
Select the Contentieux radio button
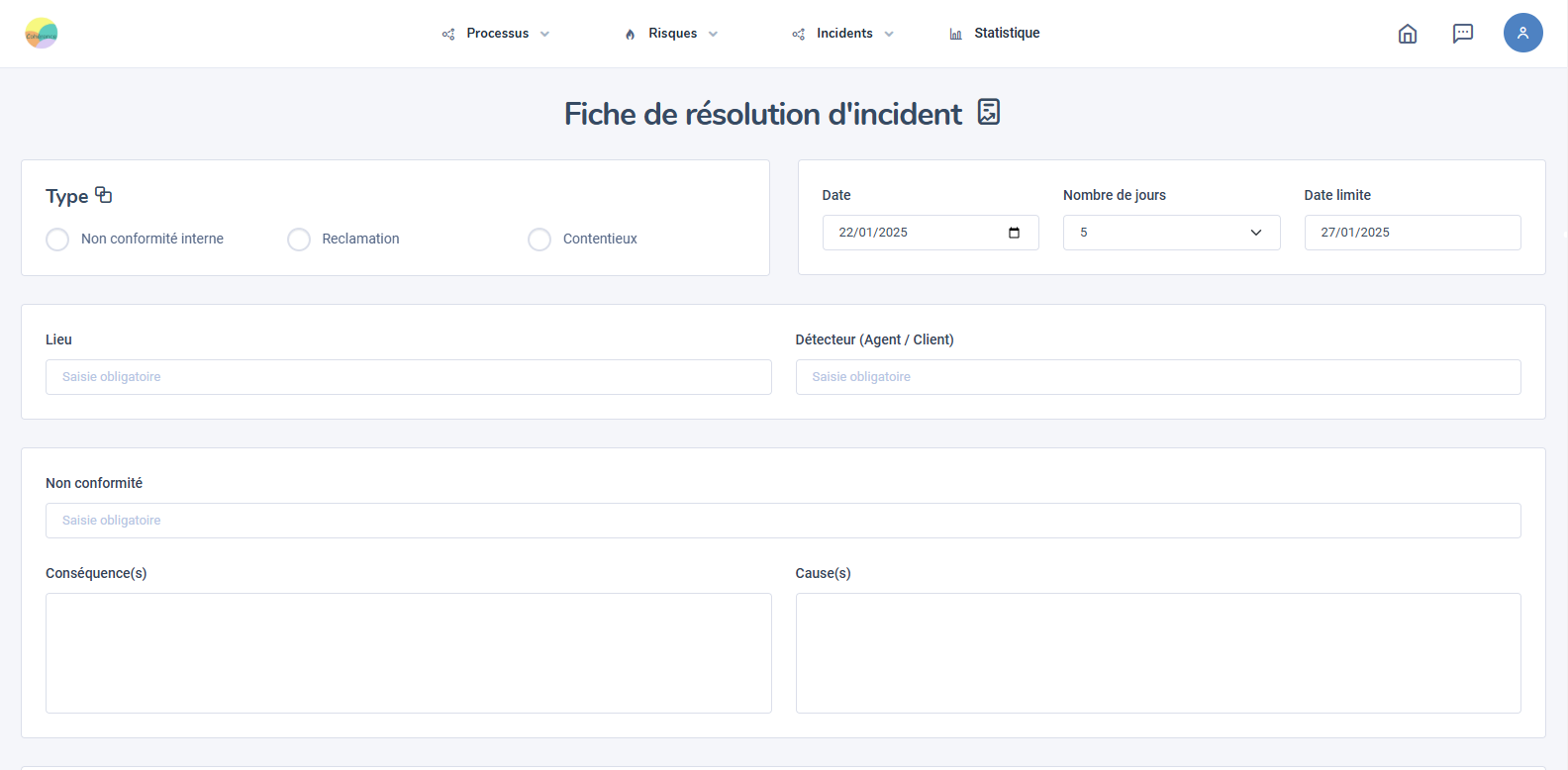(x=539, y=240)
